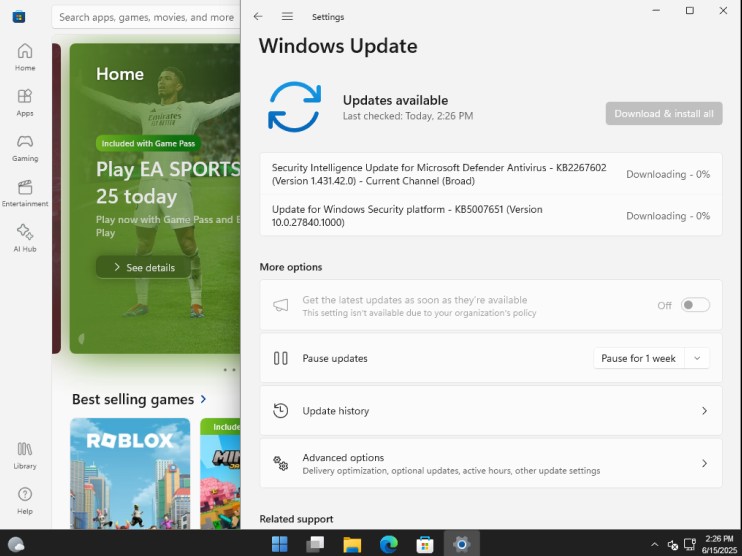Click muted volume tray icon
The width and height of the screenshot is (742, 556).
pos(672,545)
